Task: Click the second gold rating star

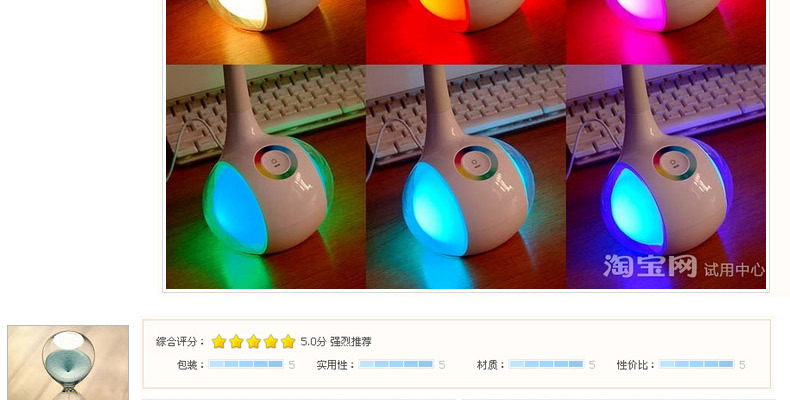Action: [236, 342]
